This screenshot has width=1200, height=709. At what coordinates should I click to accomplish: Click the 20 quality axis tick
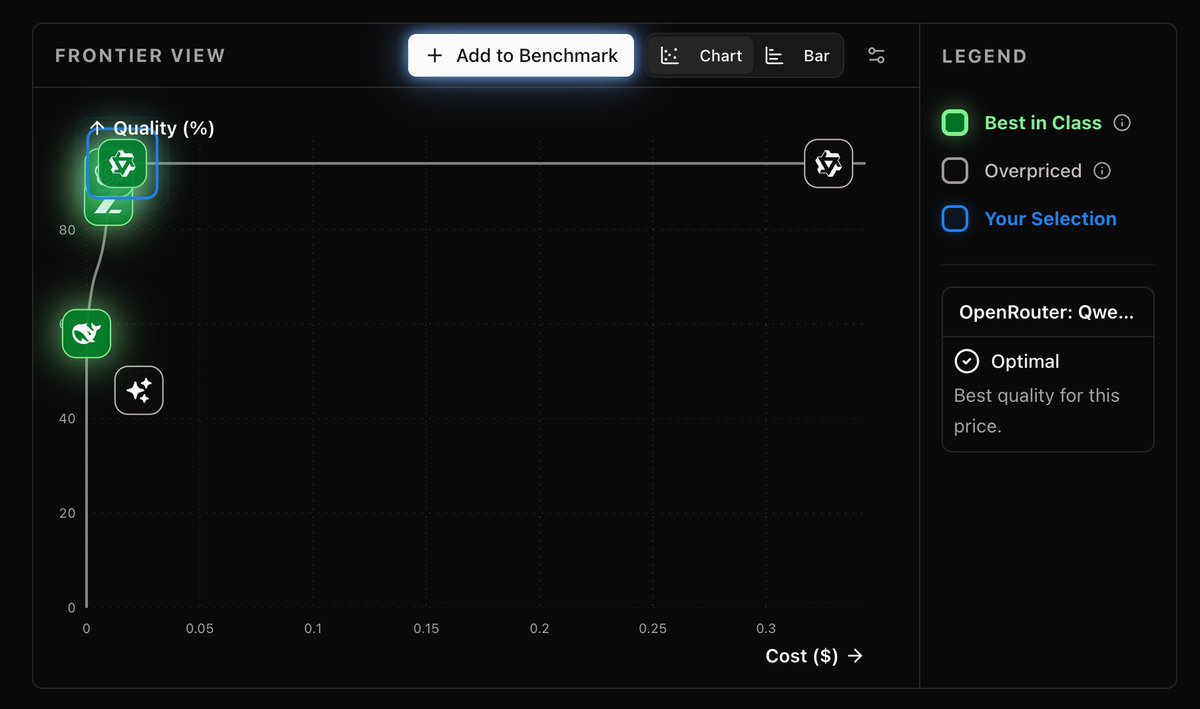67,513
